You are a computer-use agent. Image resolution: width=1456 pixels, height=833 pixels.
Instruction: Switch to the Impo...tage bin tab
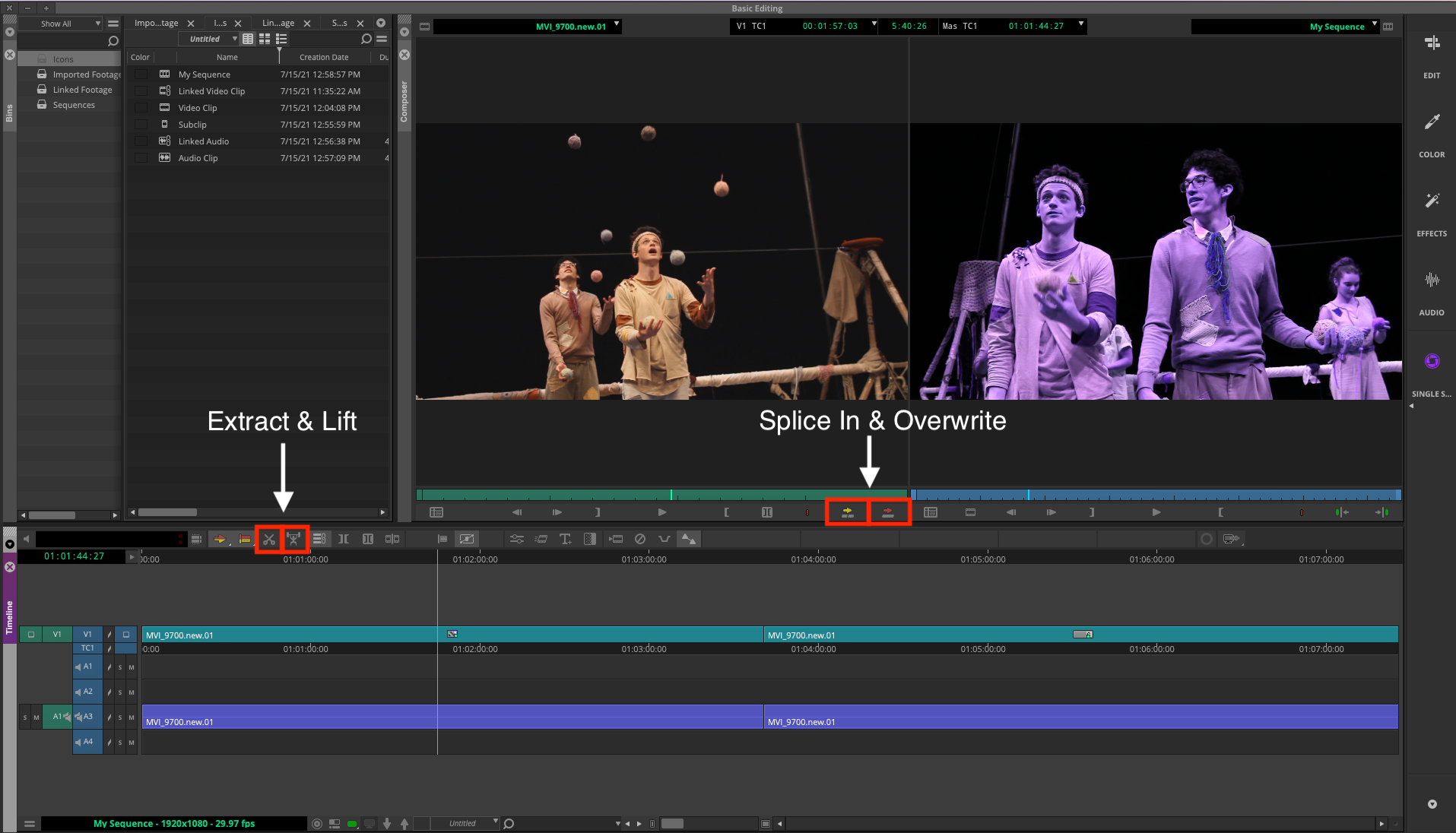156,23
